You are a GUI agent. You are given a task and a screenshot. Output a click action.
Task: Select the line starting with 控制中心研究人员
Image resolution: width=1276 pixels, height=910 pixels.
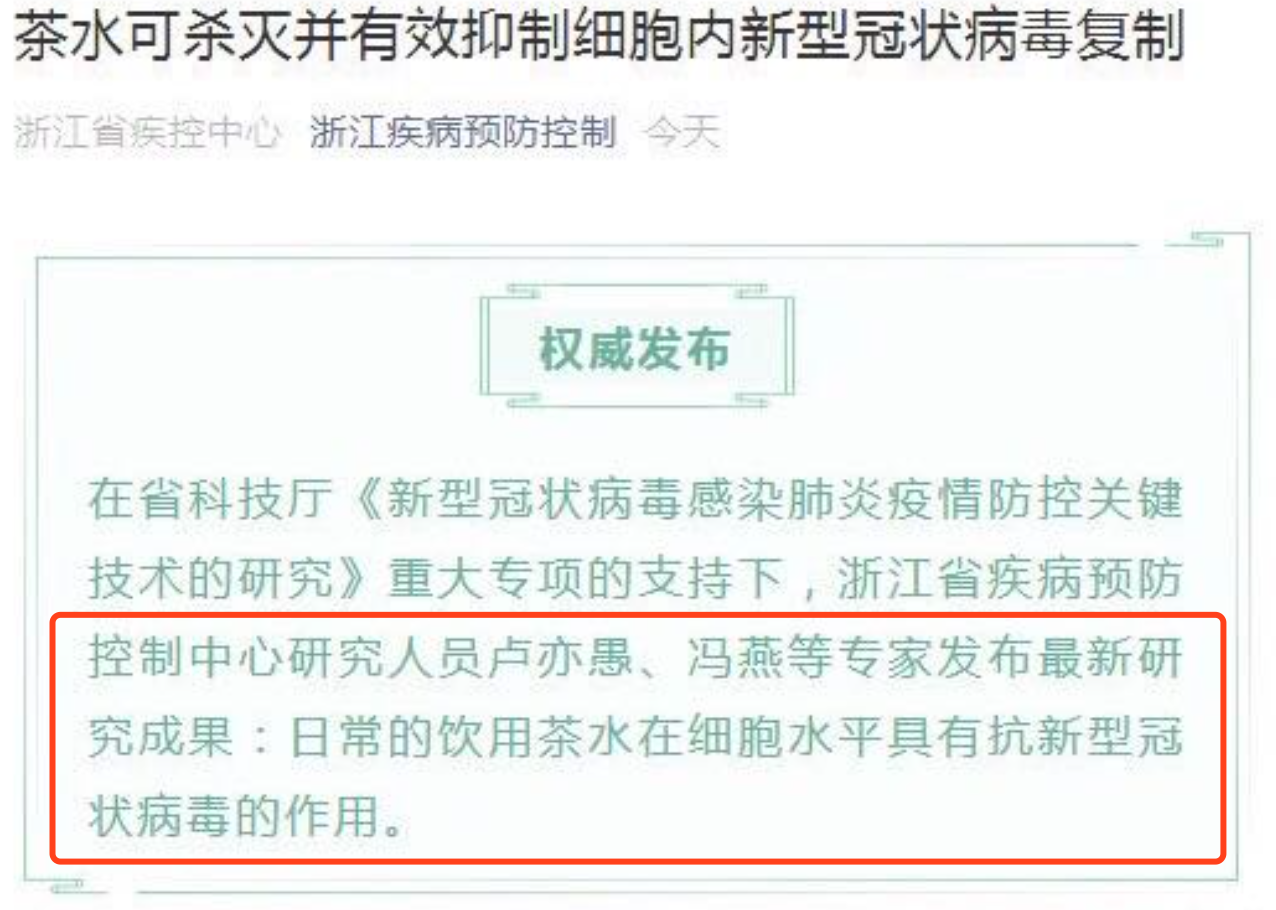(636, 660)
